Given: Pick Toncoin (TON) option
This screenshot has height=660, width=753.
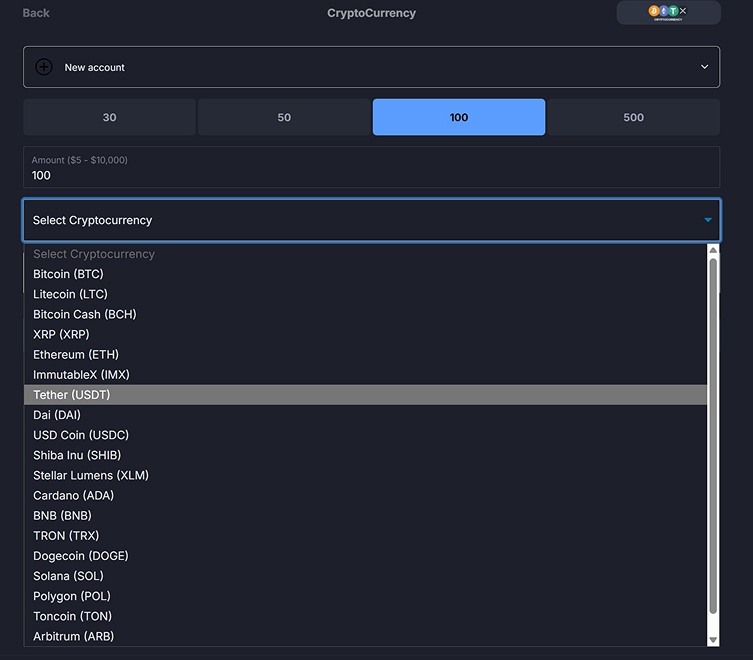Looking at the screenshot, I should 365,617.
